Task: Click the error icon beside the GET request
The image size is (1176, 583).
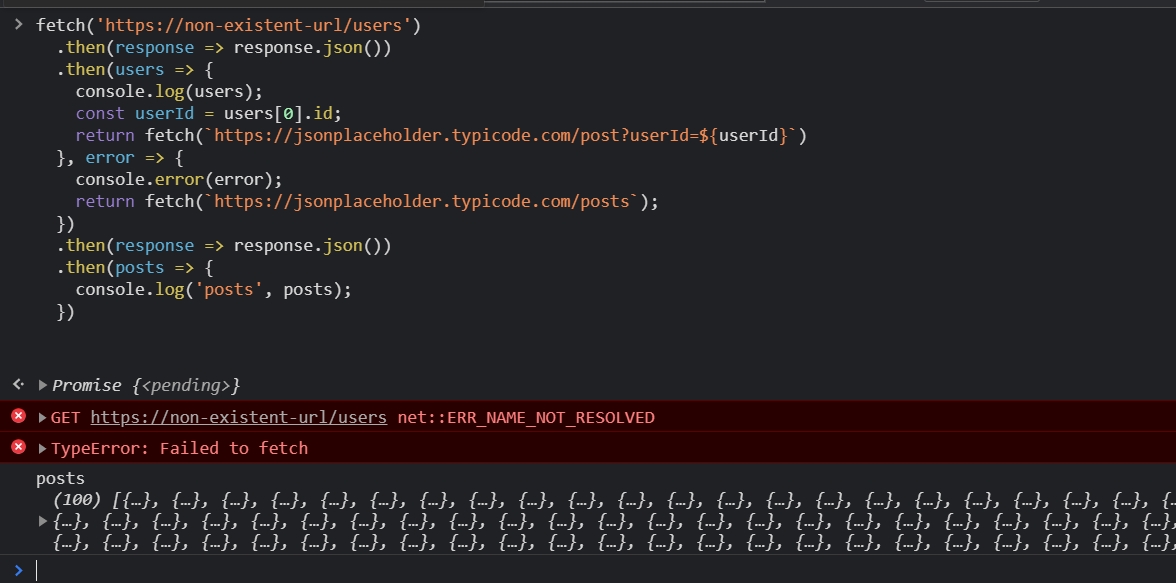Action: point(18,416)
